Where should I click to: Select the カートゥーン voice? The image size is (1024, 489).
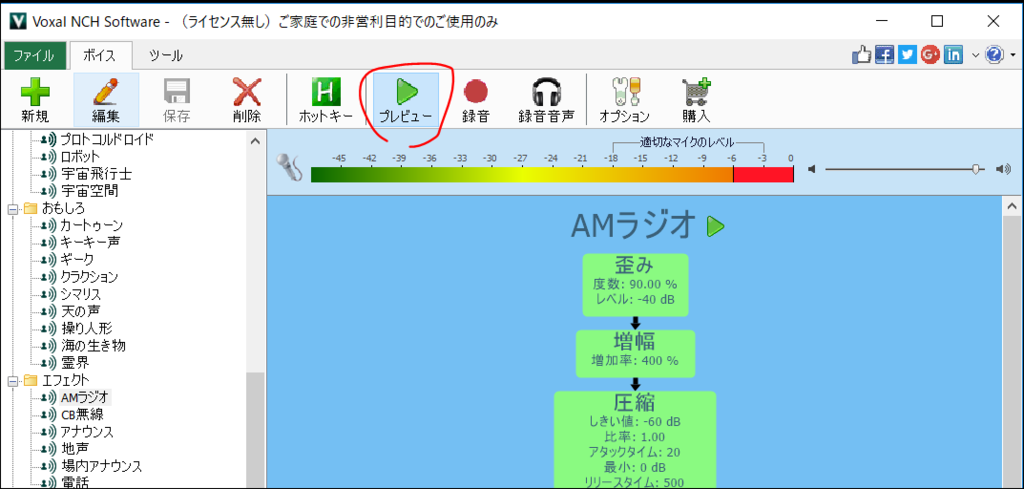(x=91, y=225)
